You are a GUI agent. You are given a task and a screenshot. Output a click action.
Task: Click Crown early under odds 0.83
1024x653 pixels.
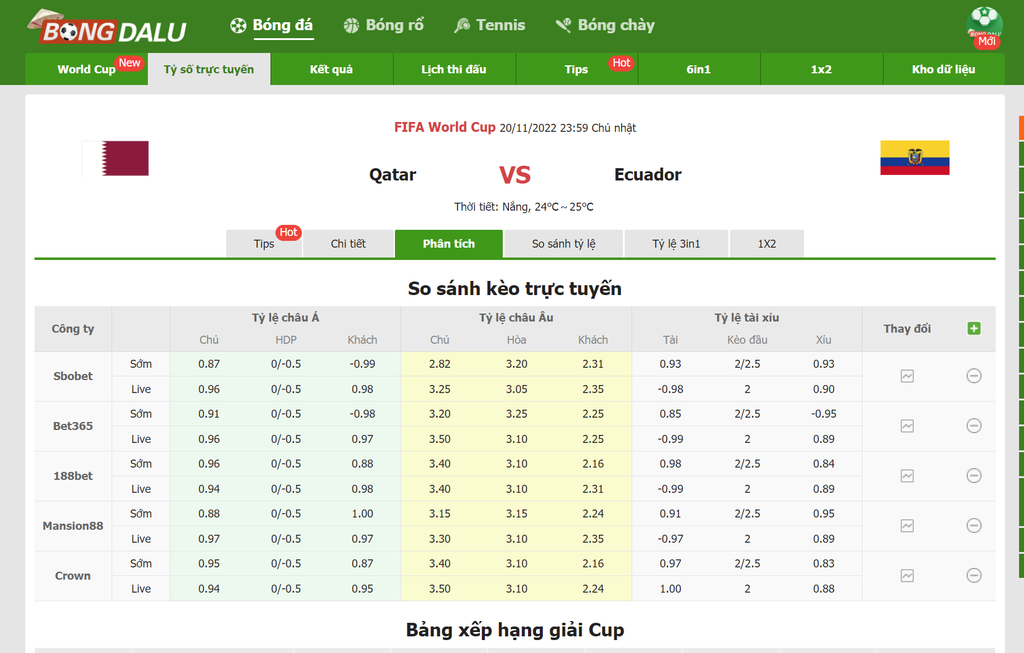tap(824, 564)
